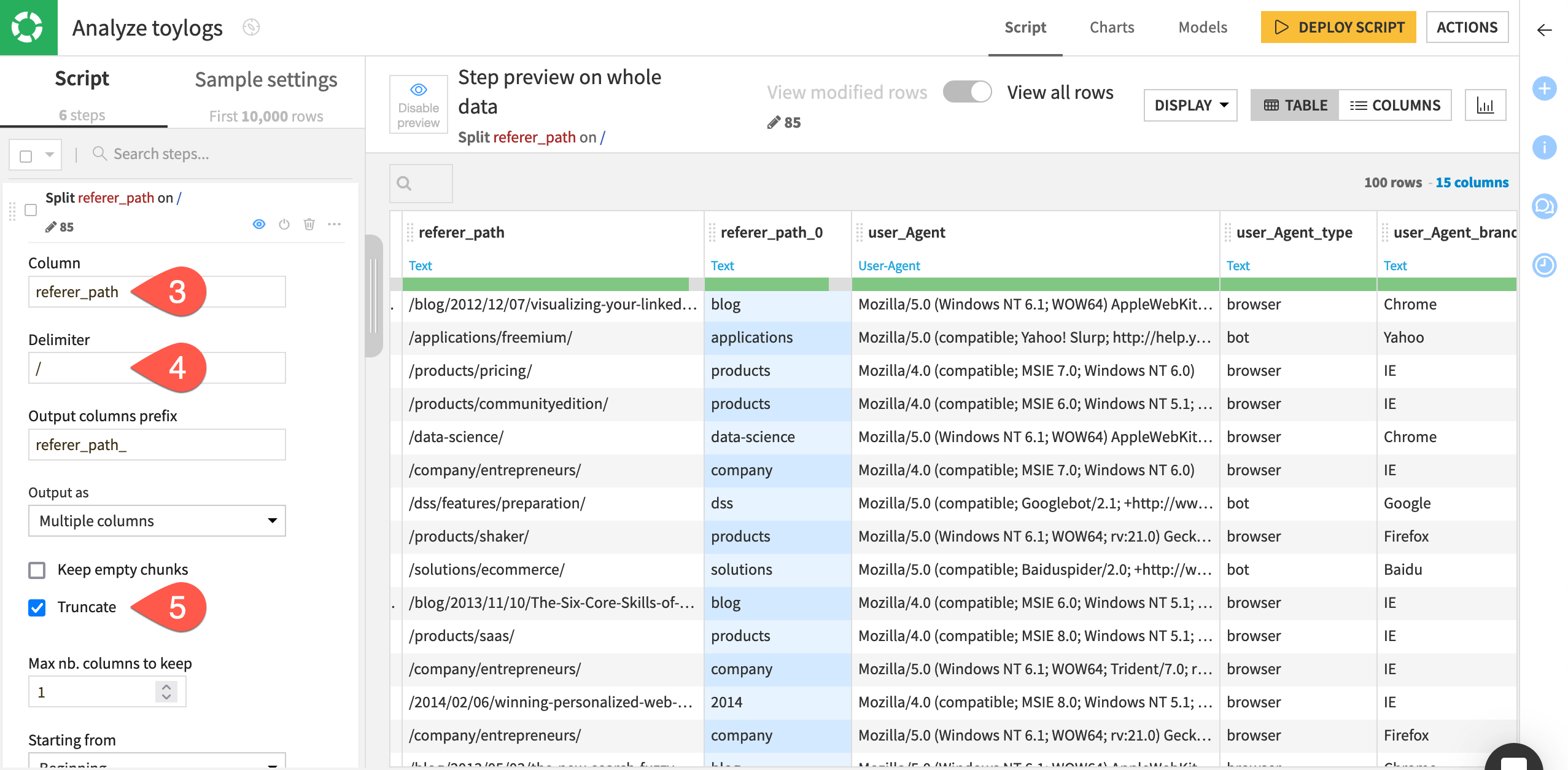Viewport: 1568px width, 770px height.
Task: Open more step options via the ellipsis icon
Action: [334, 224]
